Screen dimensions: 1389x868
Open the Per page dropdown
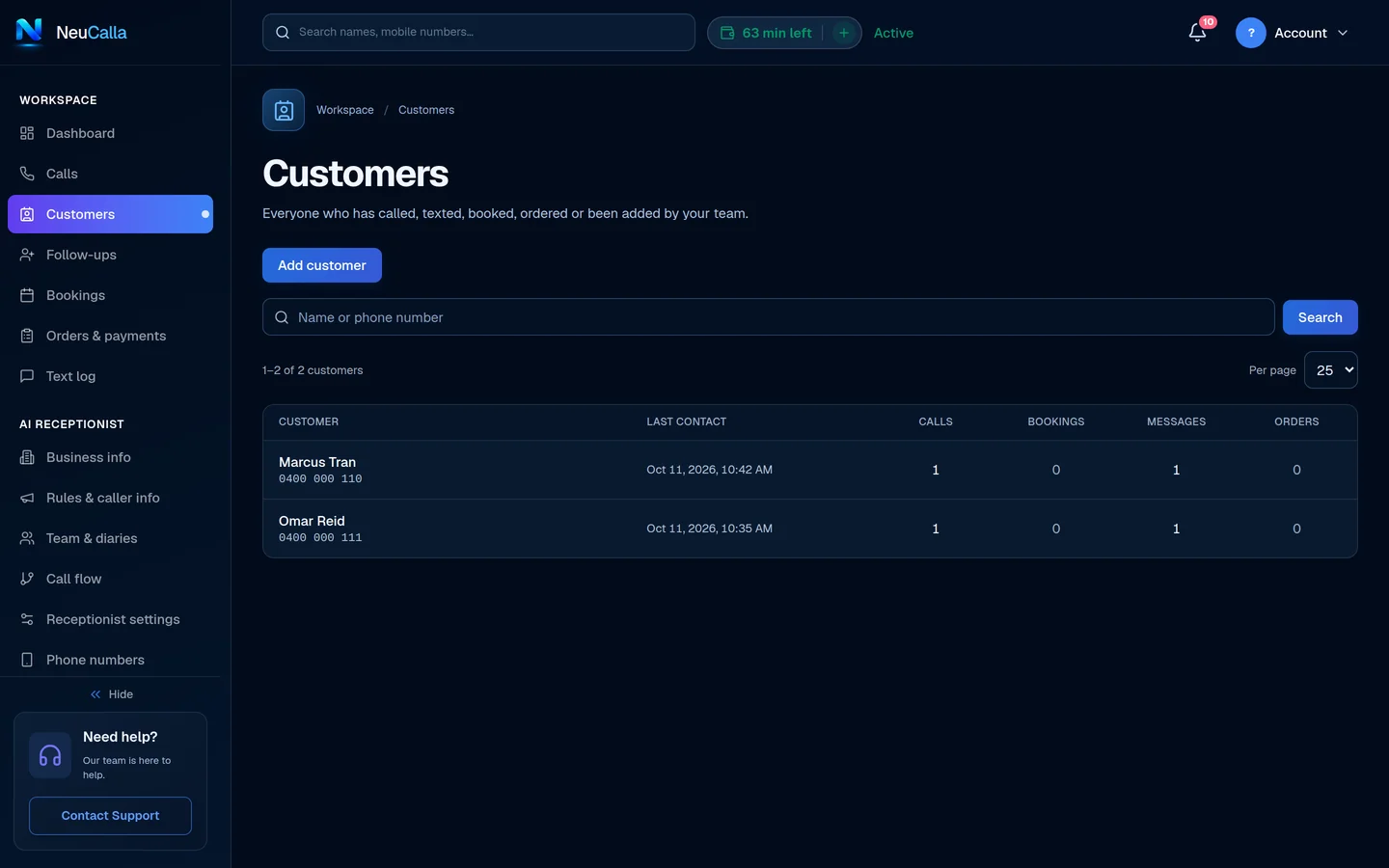tap(1330, 370)
